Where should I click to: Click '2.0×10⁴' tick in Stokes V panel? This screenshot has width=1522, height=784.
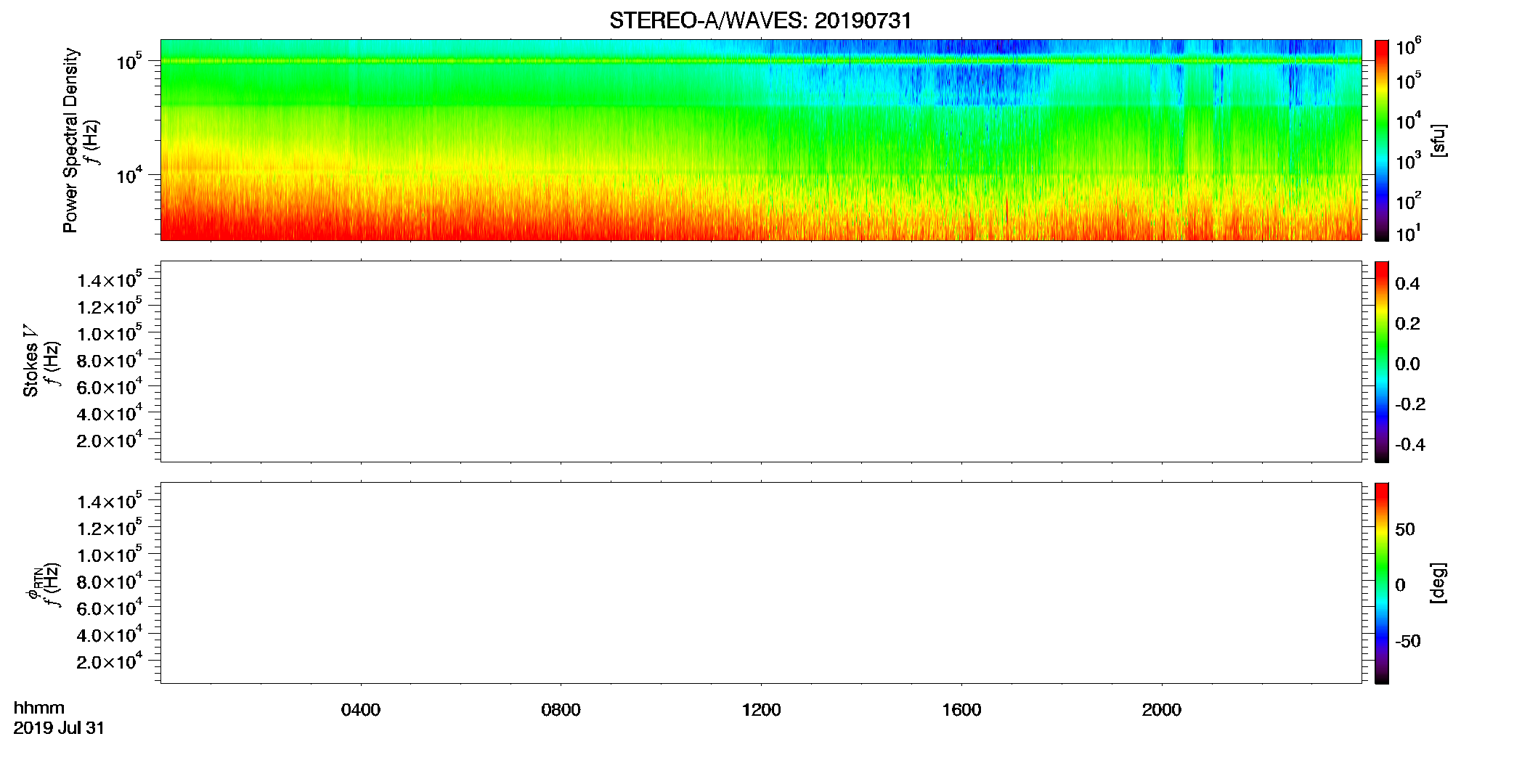pos(110,439)
